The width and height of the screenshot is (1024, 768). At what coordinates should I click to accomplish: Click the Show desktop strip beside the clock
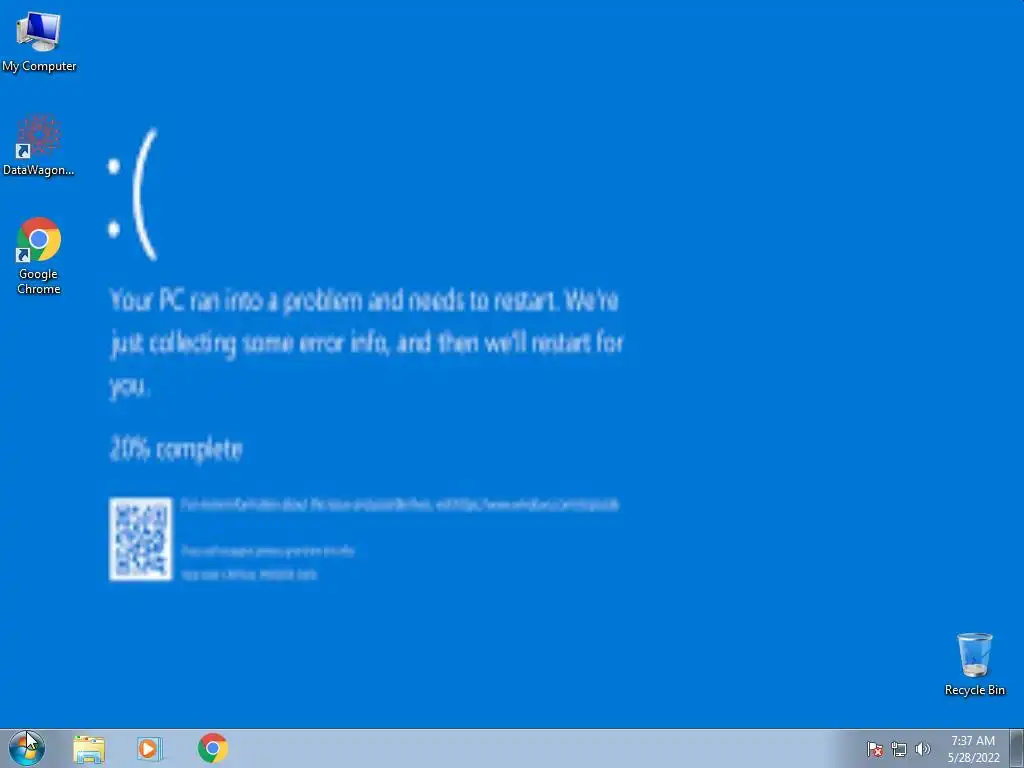tap(1017, 749)
